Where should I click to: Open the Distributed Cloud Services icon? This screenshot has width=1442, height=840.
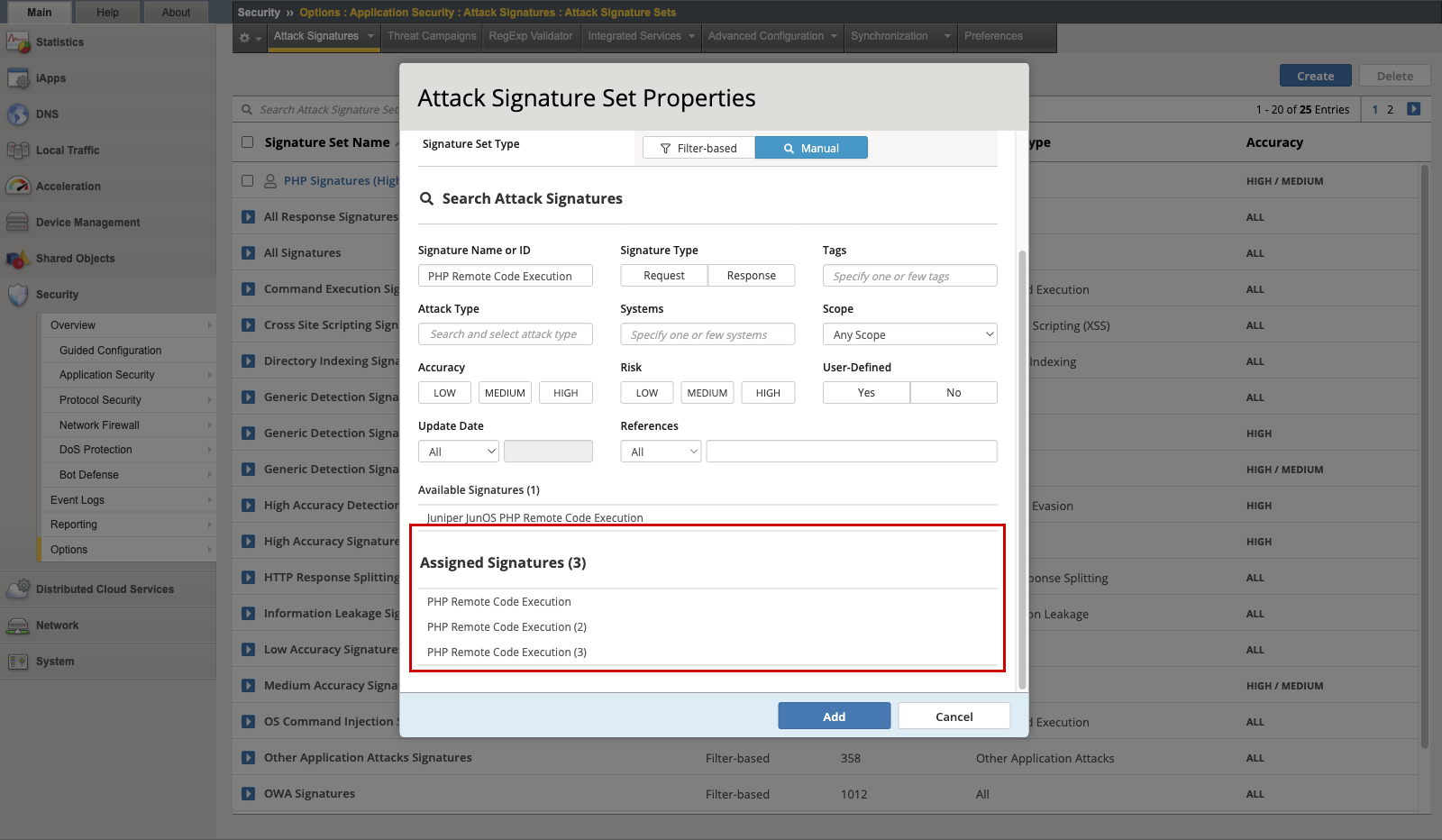pos(18,589)
